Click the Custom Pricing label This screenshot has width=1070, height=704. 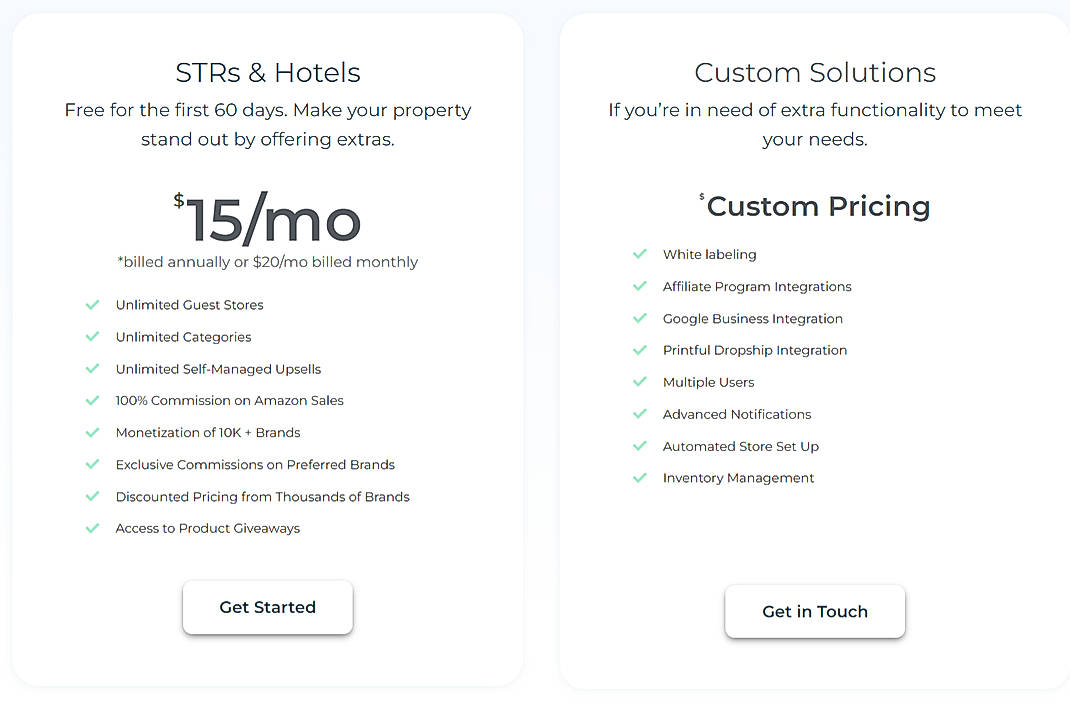point(818,206)
